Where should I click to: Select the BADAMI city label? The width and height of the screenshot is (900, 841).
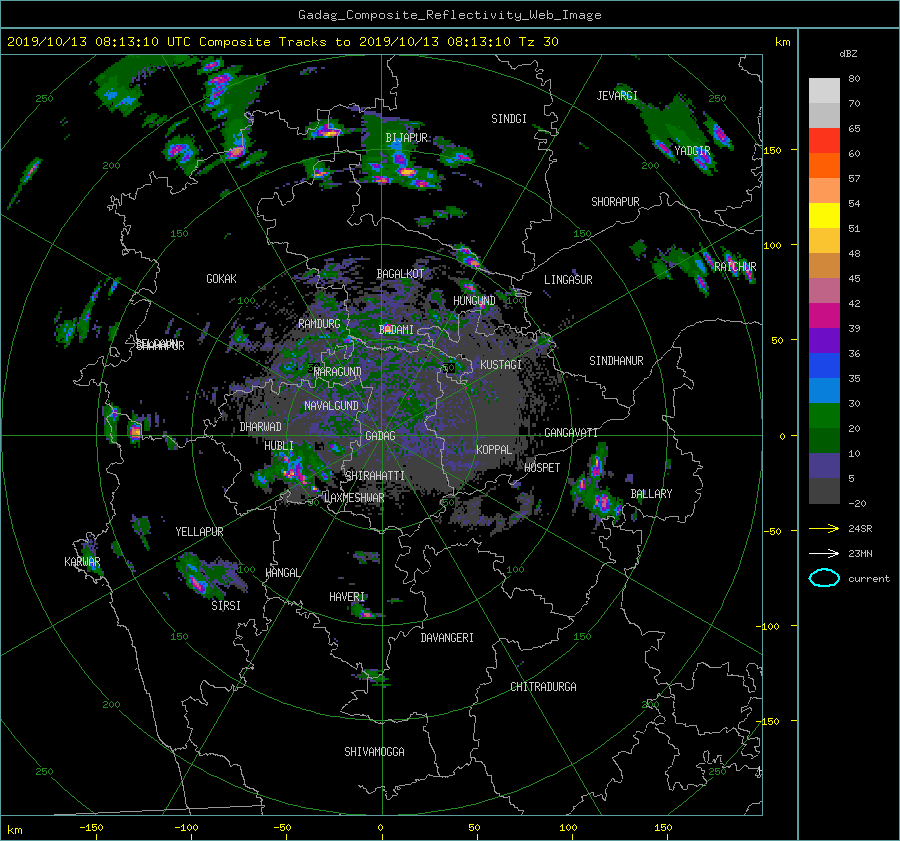(x=396, y=330)
